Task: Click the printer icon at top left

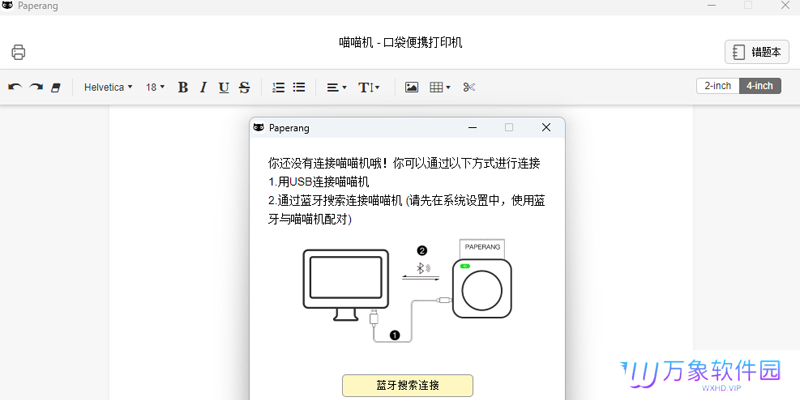Action: [x=18, y=52]
